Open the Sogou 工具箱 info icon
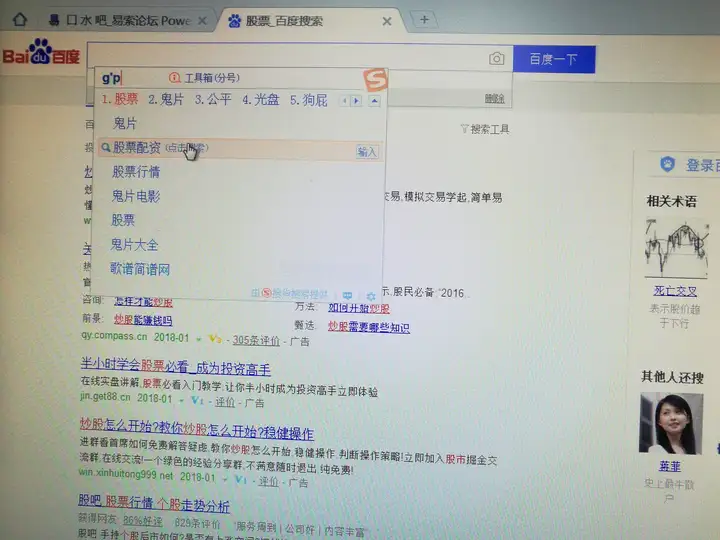Screen dimensions: 720x540 click(174, 78)
